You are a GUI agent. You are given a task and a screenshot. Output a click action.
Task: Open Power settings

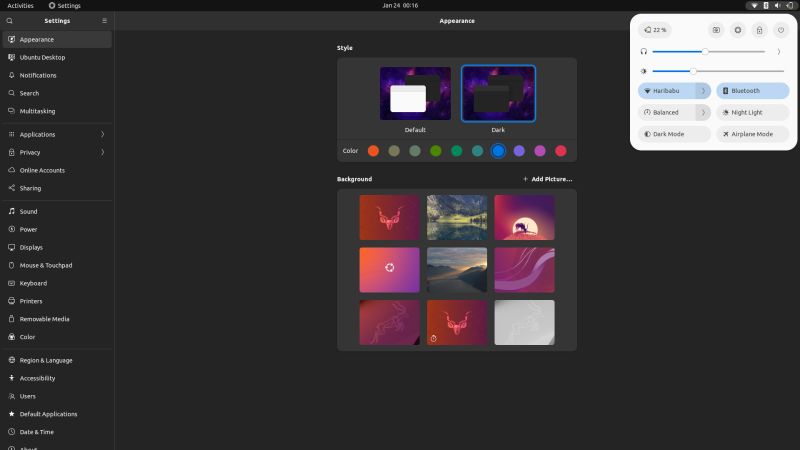tap(57, 229)
